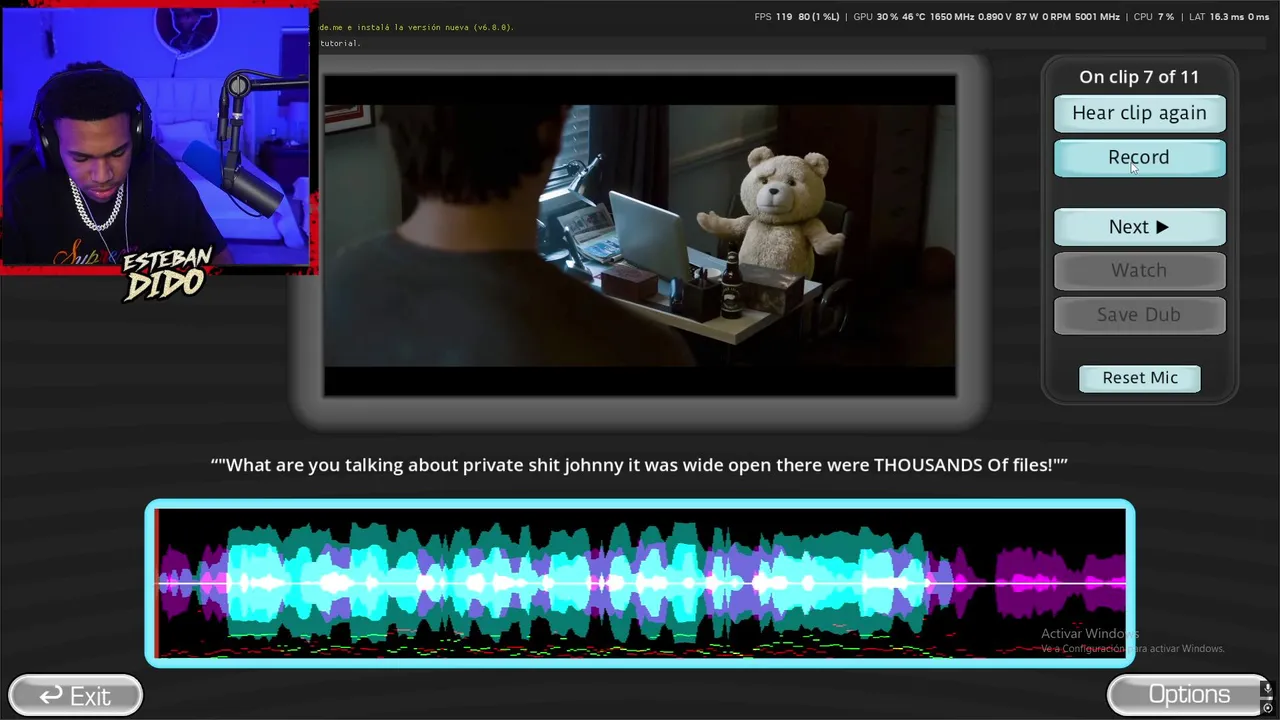Click the "GPU 30 %" usage readout
Image resolution: width=1280 pixels, height=720 pixels.
(x=876, y=17)
